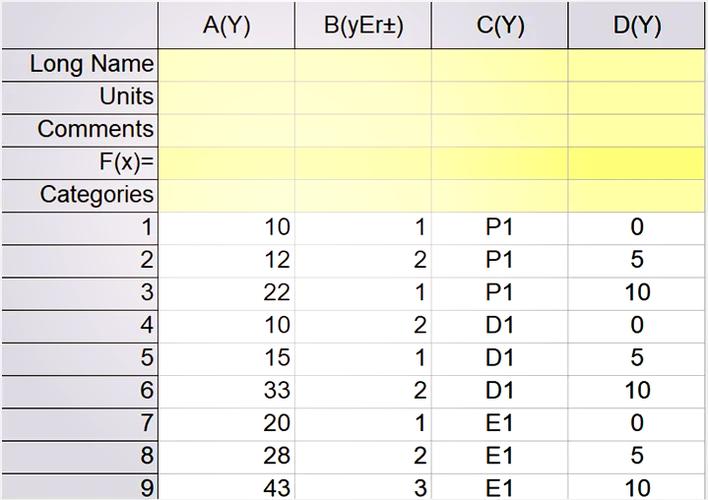Select row number 9 header
The image size is (708, 500).
click(x=78, y=488)
